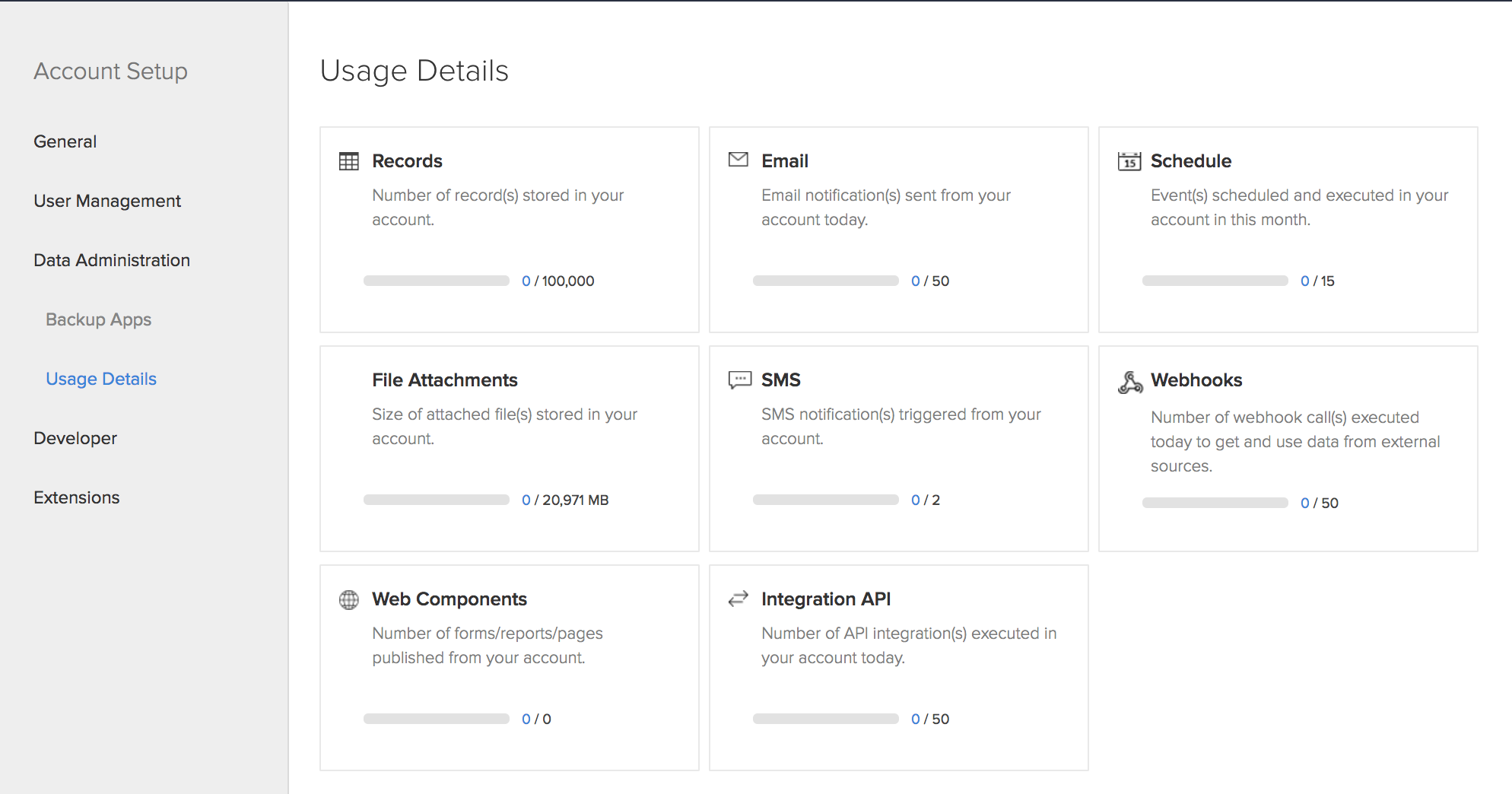
Task: Select Usage Details in the sidebar
Action: (100, 378)
